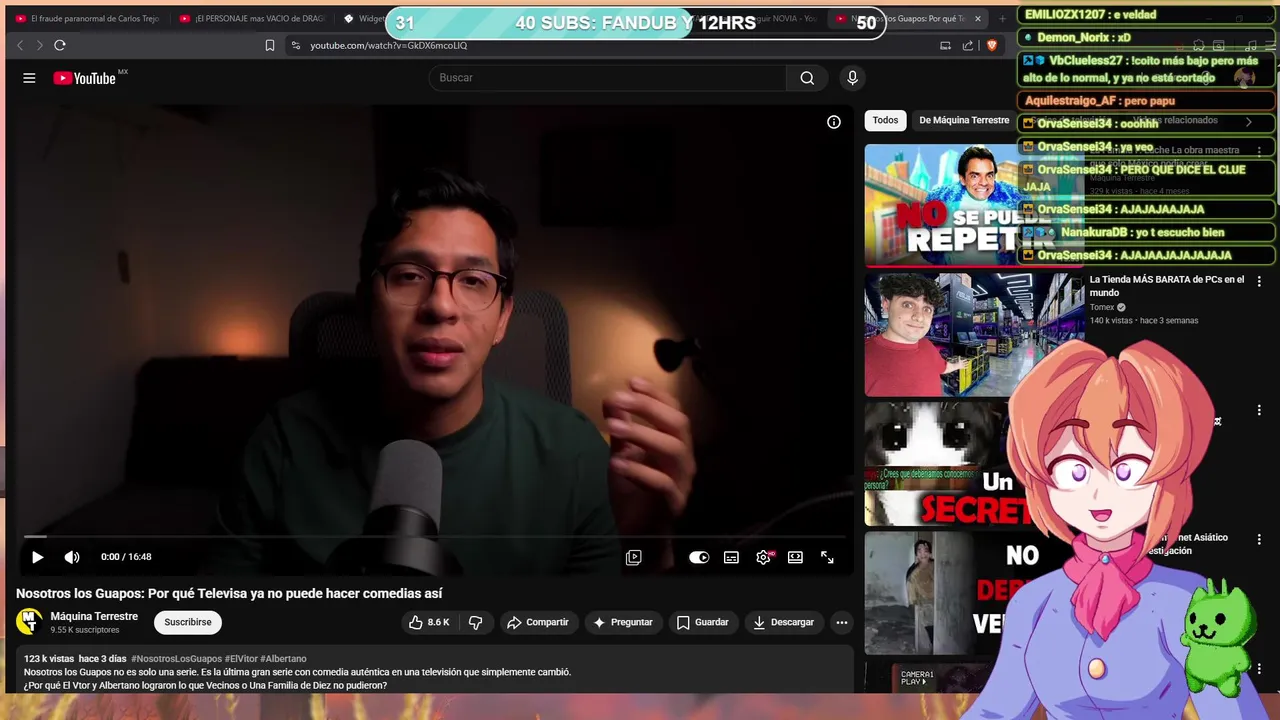This screenshot has height=720, width=1280.
Task: Open Máquina Terrestre channel avatar
Action: coord(29,621)
